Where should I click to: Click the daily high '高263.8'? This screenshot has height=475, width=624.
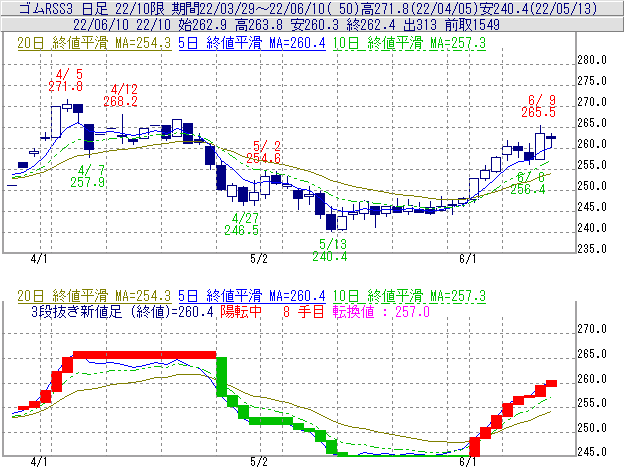point(259,25)
